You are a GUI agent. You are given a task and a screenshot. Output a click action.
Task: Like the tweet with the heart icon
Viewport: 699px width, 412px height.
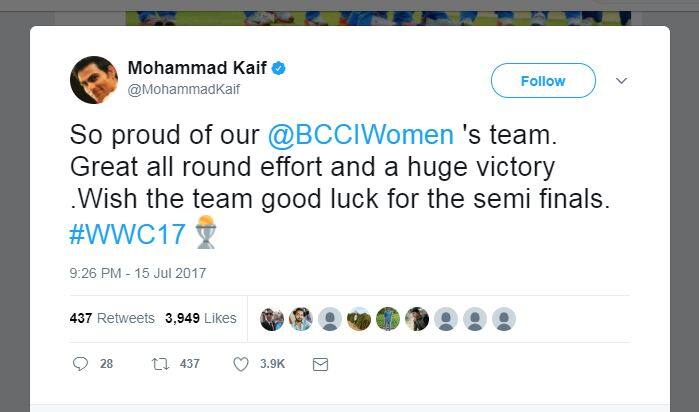(241, 365)
